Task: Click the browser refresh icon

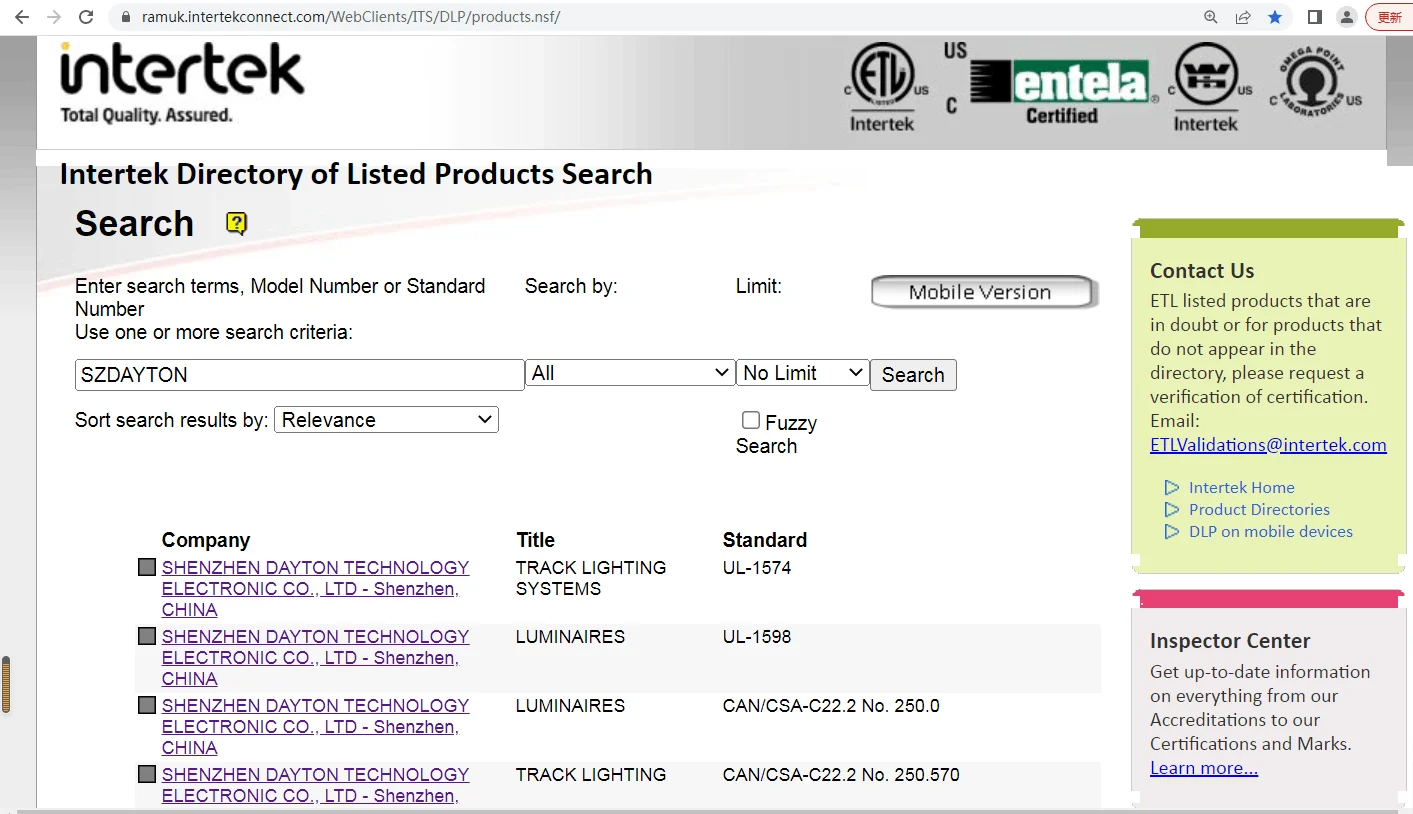Action: click(86, 16)
